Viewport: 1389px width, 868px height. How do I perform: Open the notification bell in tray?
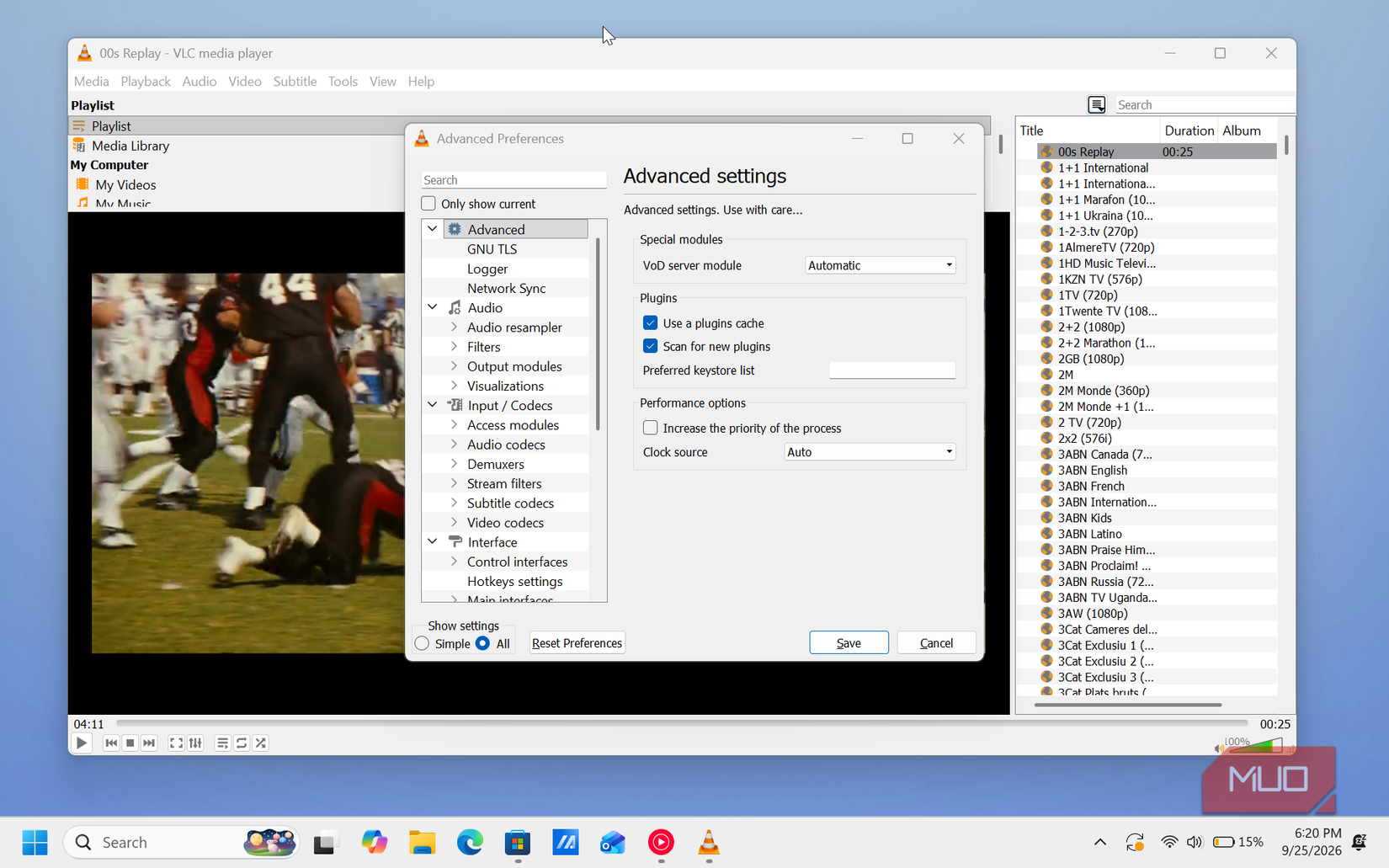point(1359,842)
